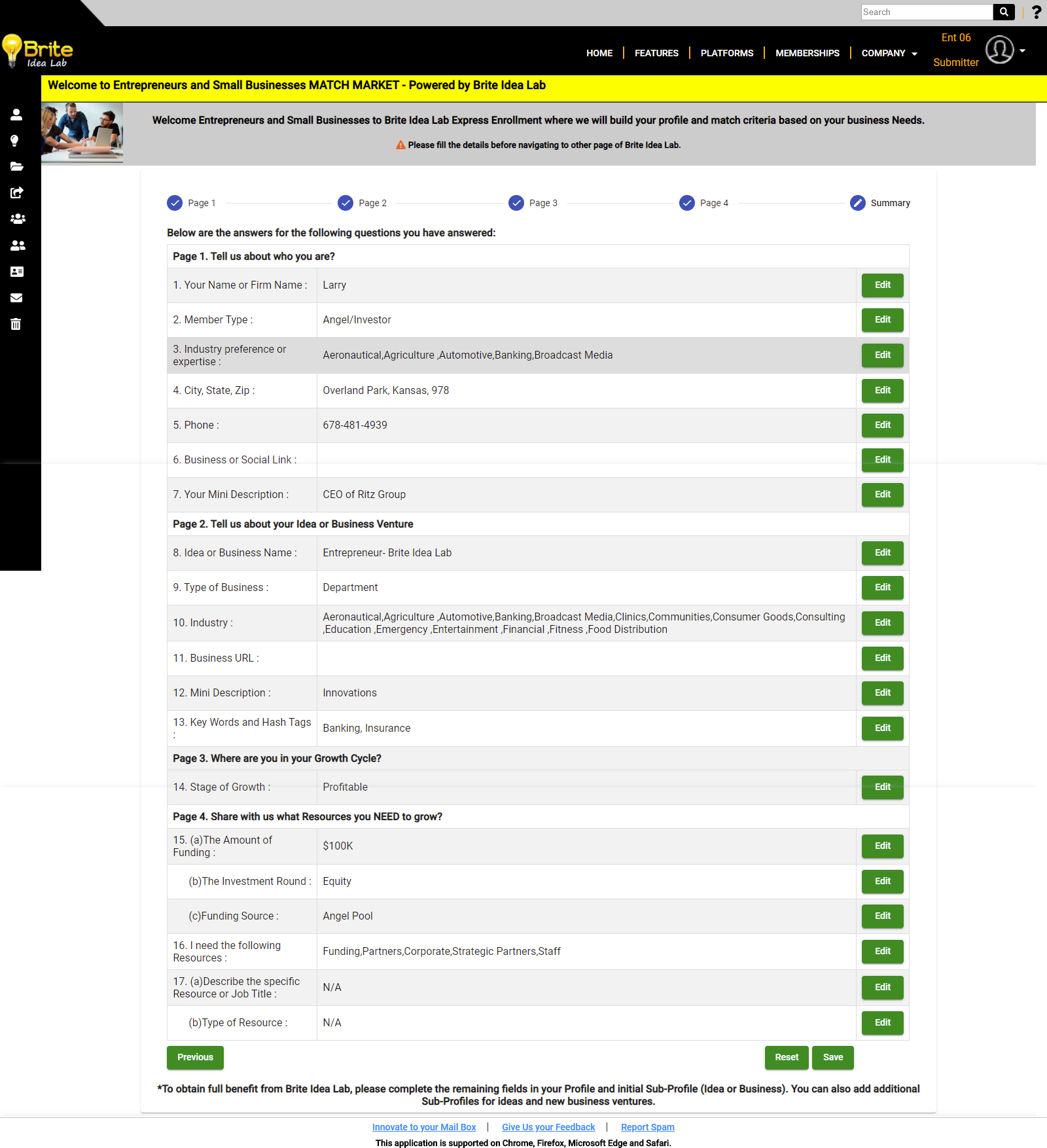Edit Industry preference or expertise

click(x=883, y=355)
